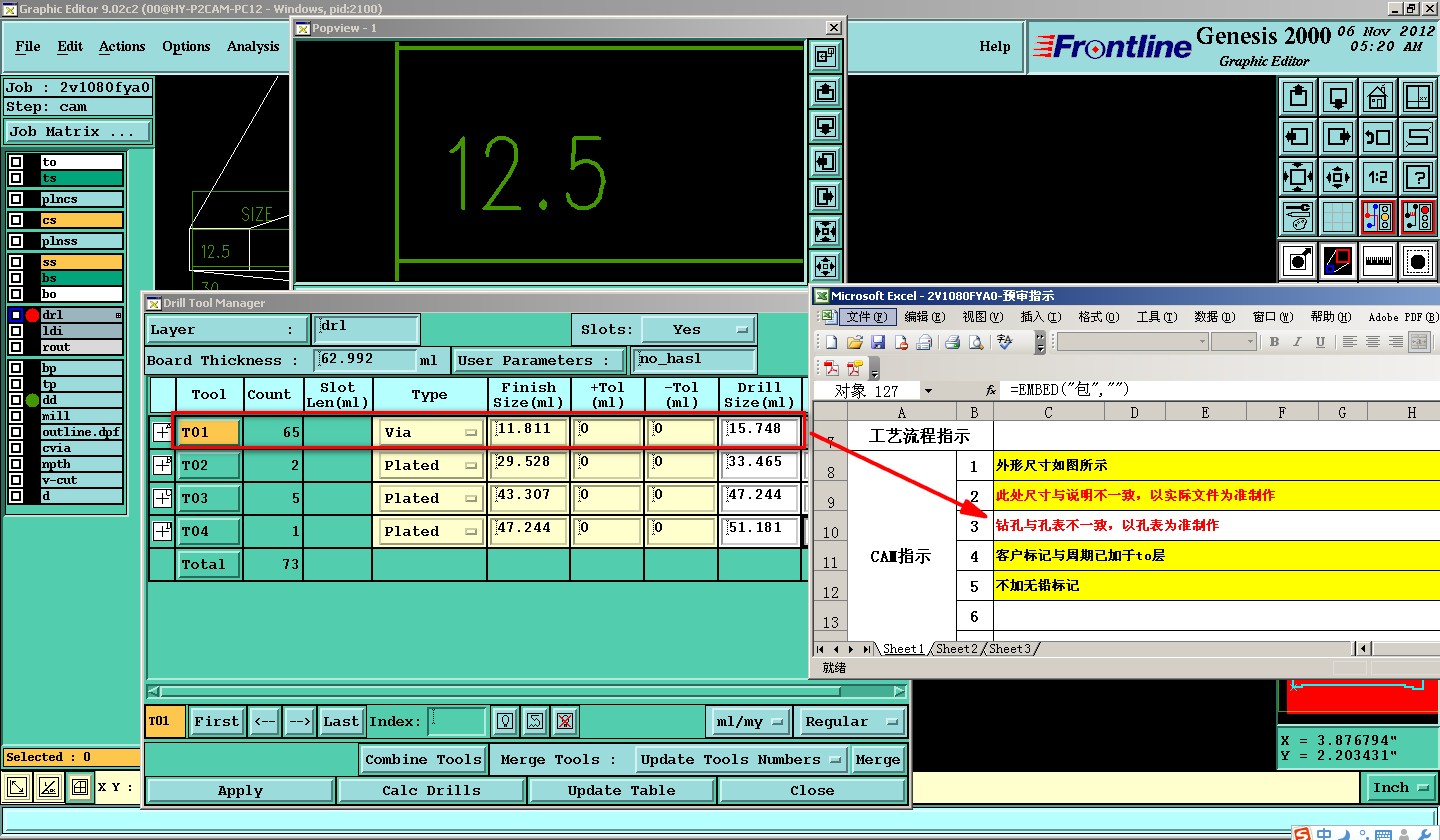Click the ruler measure tool icon
Screen dimensions: 1440x840
pos(1377,261)
